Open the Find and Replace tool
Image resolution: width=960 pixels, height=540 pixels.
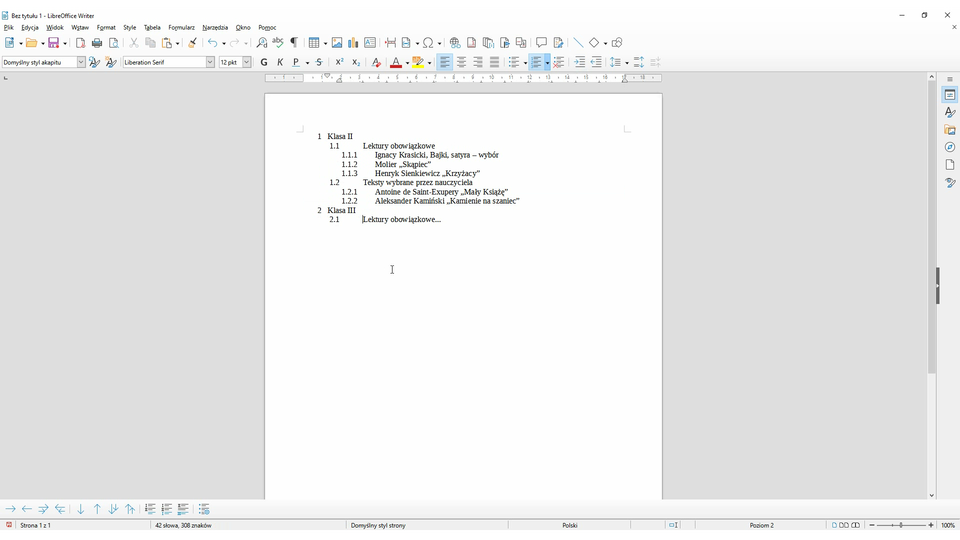coord(262,43)
